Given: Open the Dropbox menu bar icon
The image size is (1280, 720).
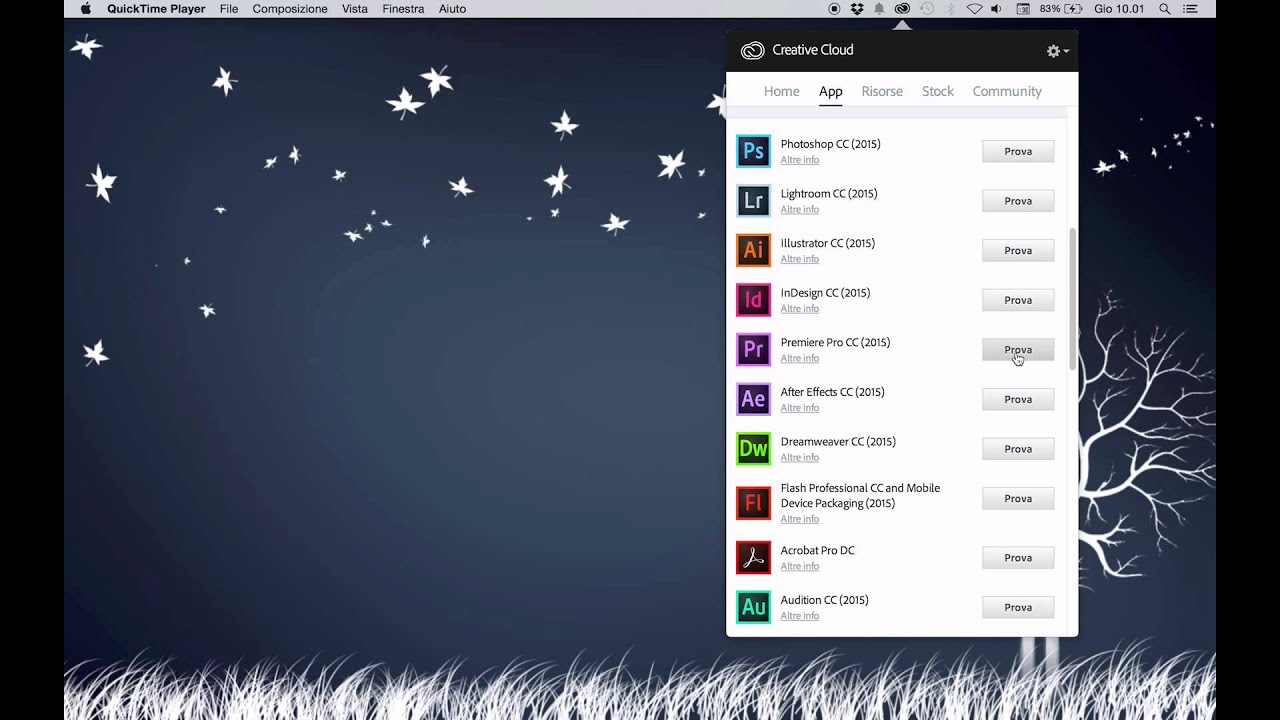Looking at the screenshot, I should [857, 9].
